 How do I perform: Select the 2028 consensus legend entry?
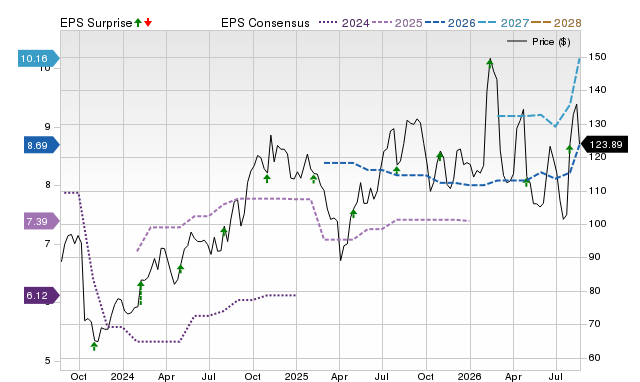(x=556, y=23)
